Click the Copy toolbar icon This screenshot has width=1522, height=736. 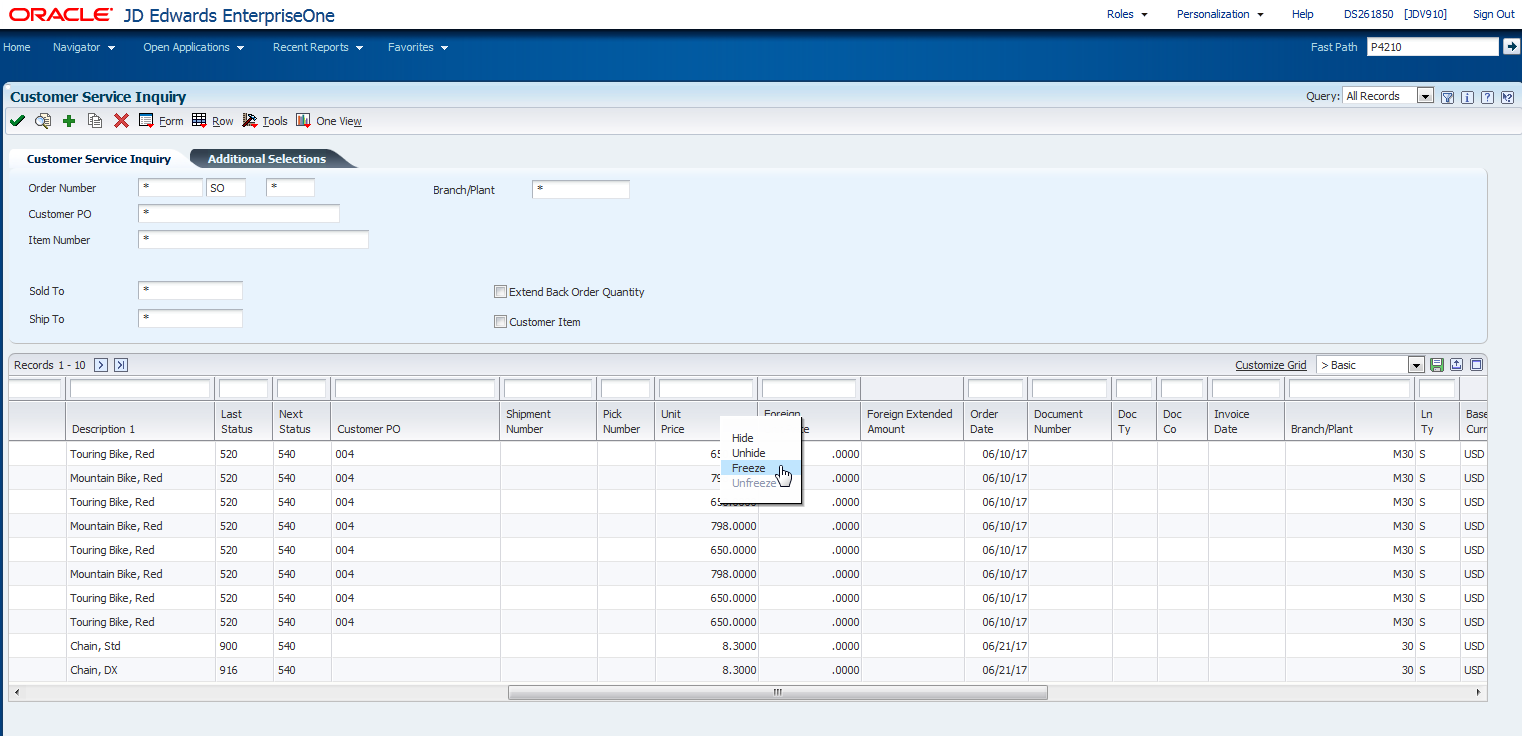tap(95, 121)
